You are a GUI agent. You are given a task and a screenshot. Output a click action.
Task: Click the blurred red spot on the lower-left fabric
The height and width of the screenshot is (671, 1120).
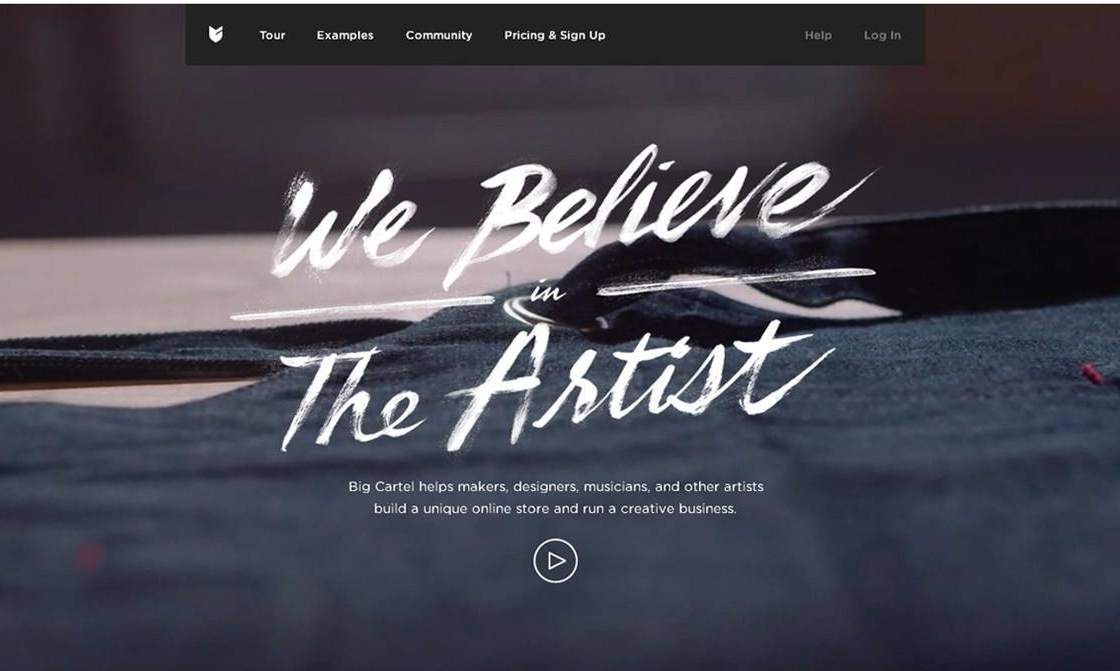[x=90, y=557]
